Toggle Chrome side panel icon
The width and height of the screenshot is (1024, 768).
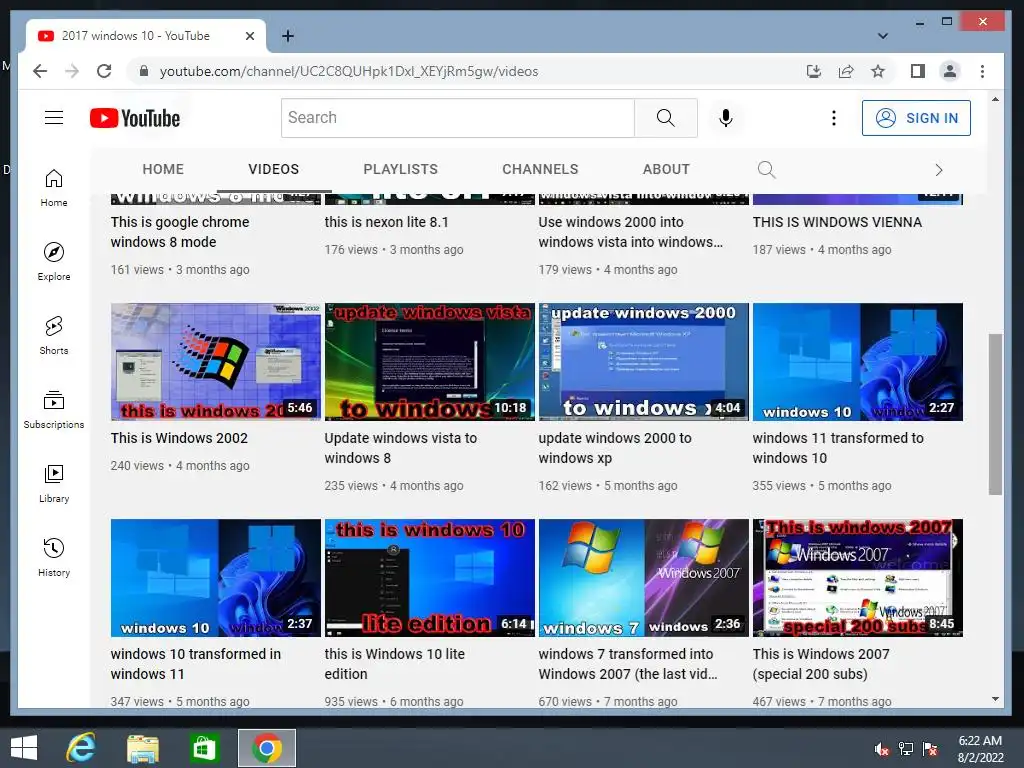pyautogui.click(x=918, y=71)
